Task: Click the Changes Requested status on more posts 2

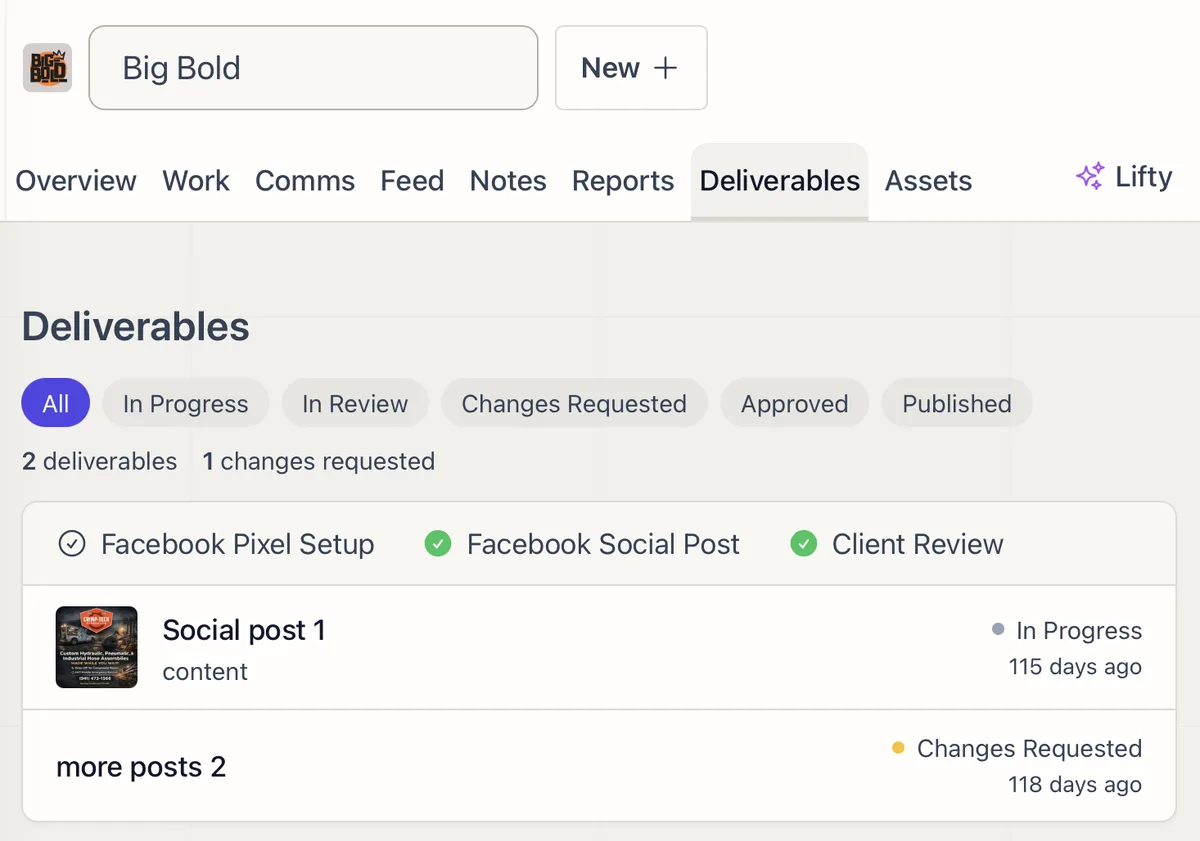Action: click(x=1029, y=749)
